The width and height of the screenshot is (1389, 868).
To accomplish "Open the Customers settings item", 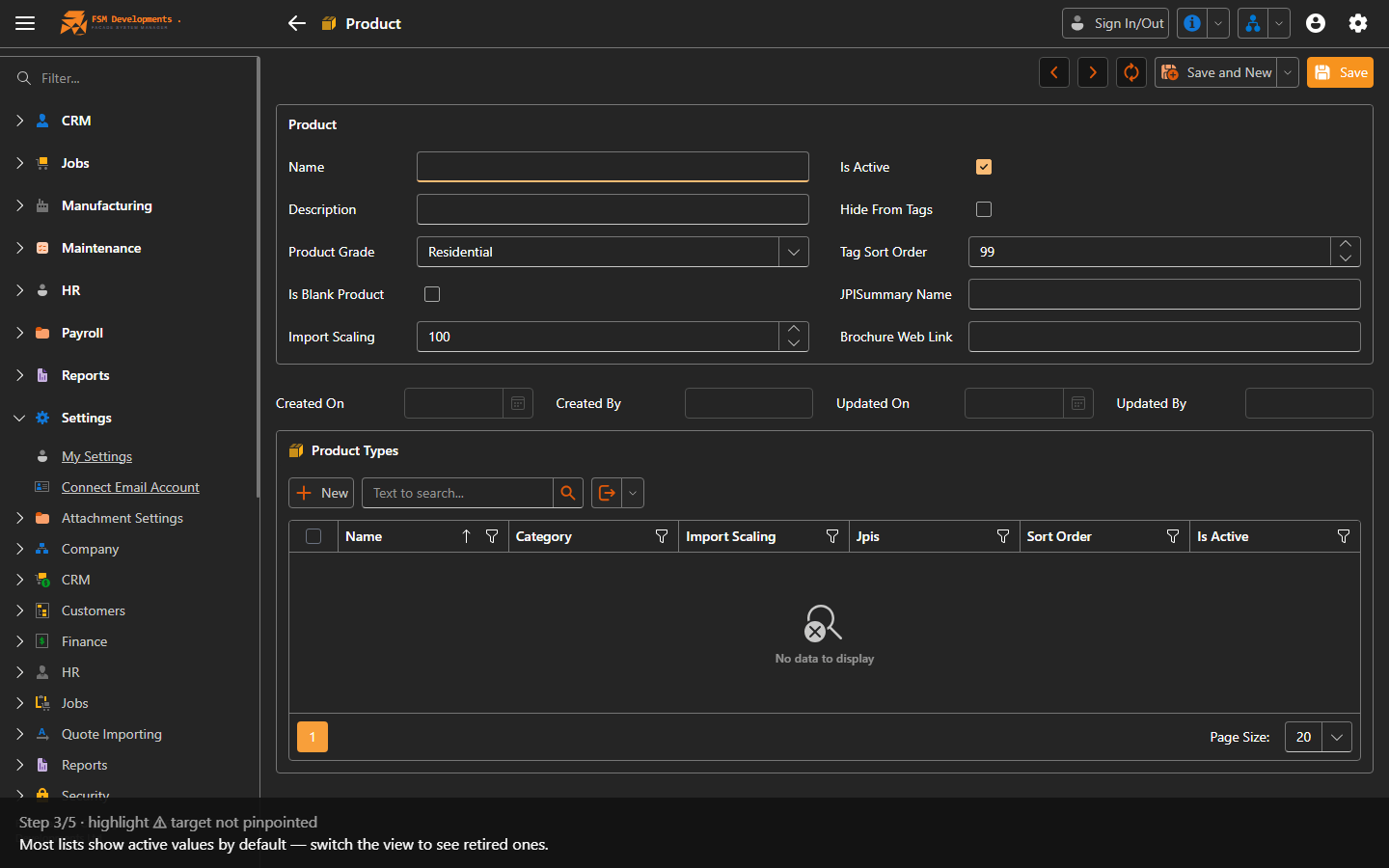I will pyautogui.click(x=94, y=610).
